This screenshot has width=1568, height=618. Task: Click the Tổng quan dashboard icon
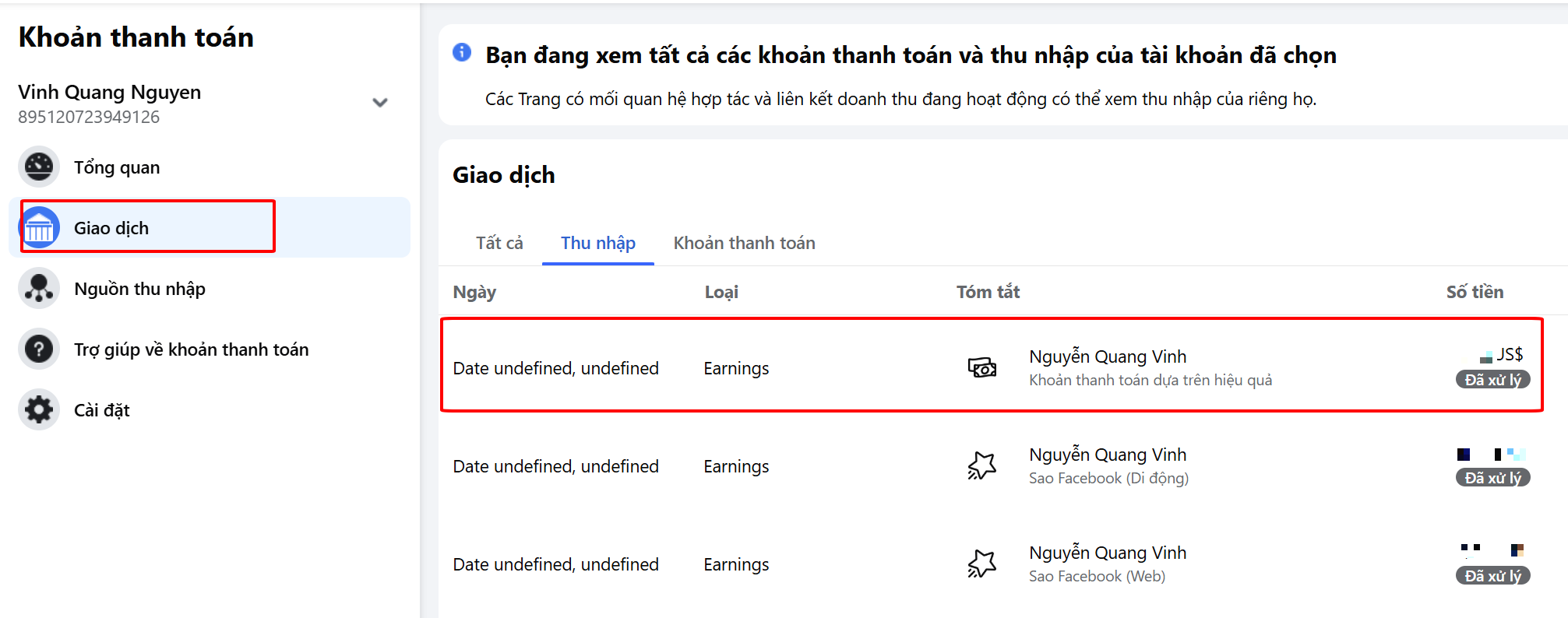[x=39, y=167]
